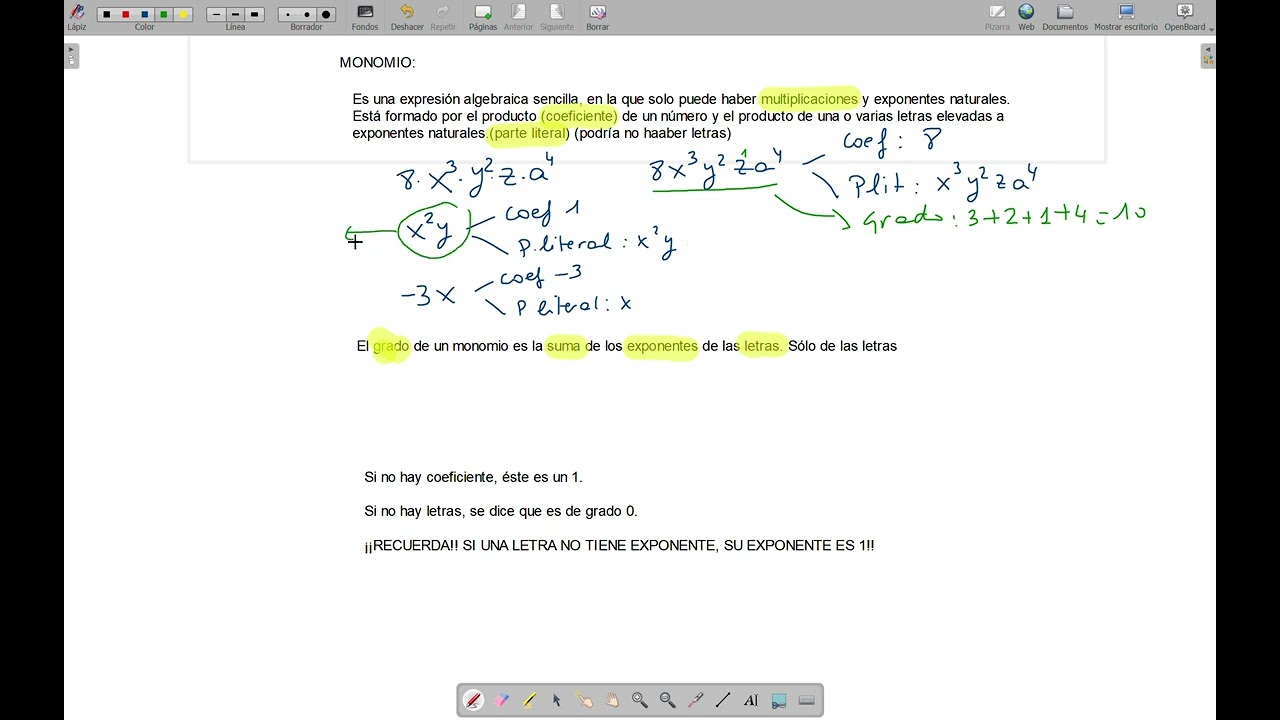Viewport: 1280px width, 720px height.
Task: Click the highlighted word suma
Action: point(564,346)
